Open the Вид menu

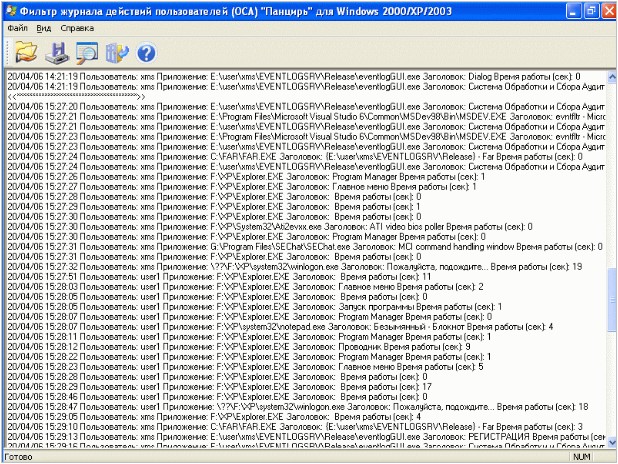[x=44, y=28]
